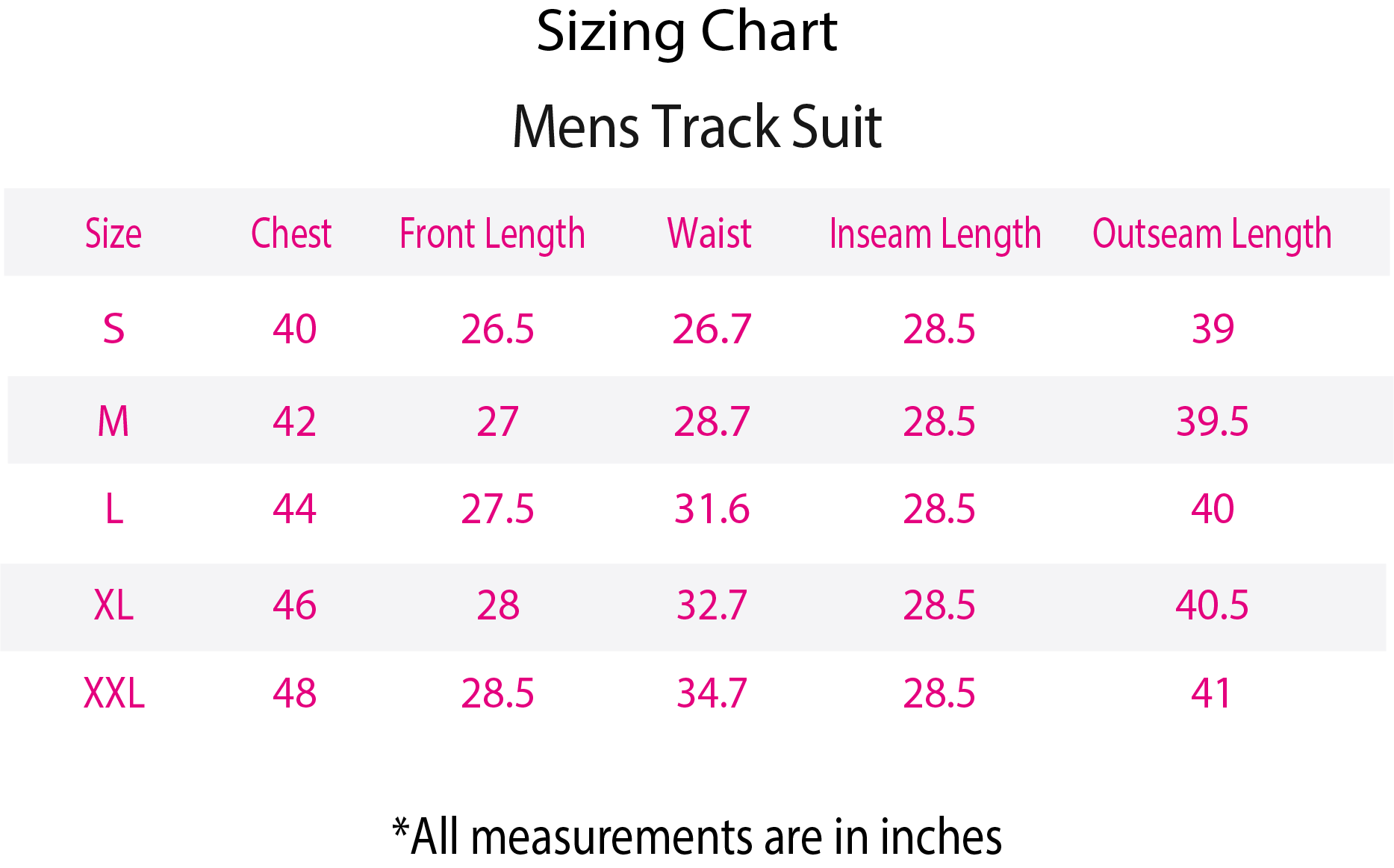Select the L size row label
The image size is (1394, 868).
coord(113,510)
